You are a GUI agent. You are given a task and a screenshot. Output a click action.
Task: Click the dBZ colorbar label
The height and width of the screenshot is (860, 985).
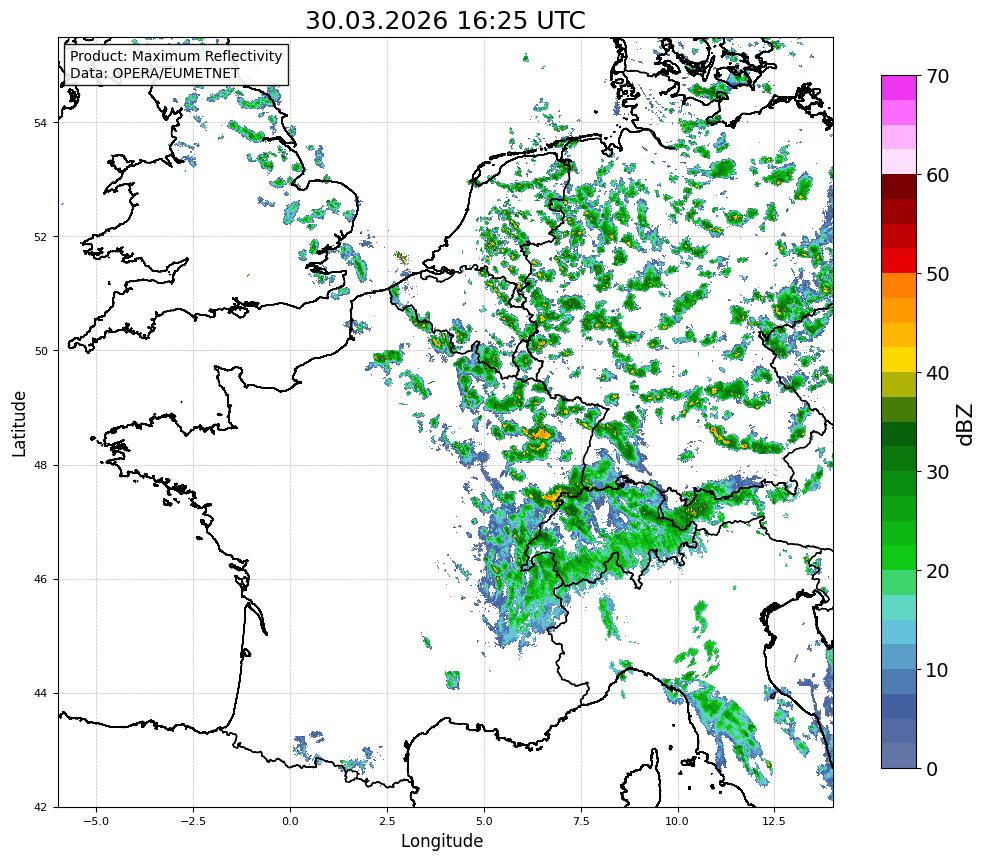[x=966, y=425]
